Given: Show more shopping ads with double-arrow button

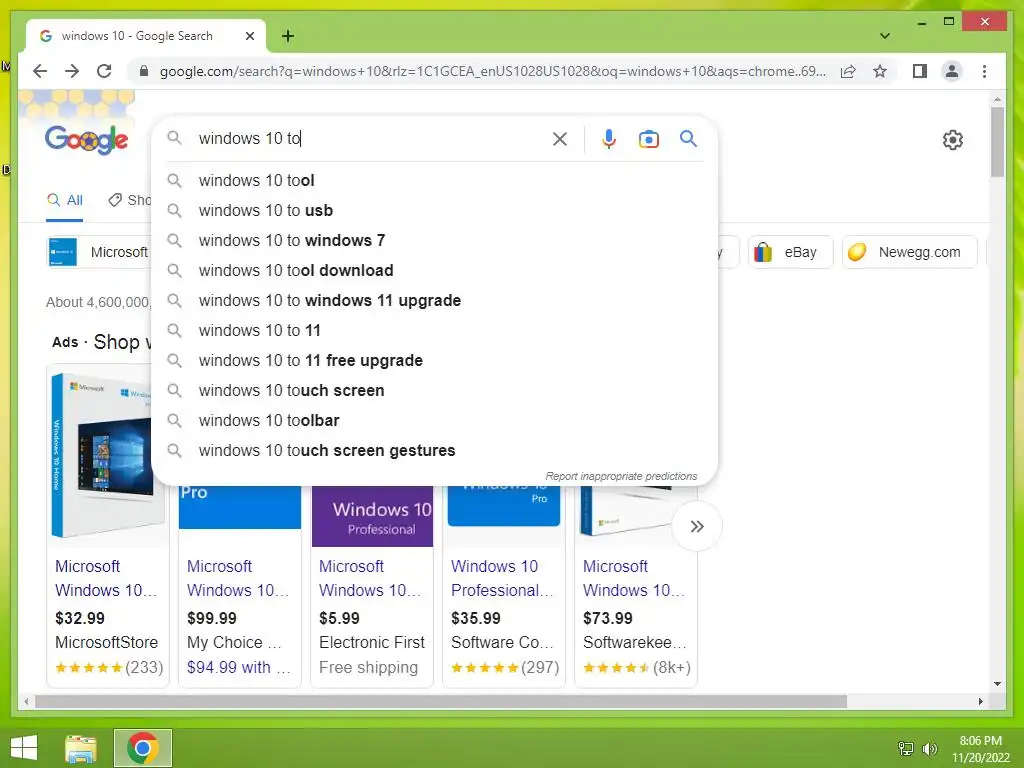Looking at the screenshot, I should click(x=697, y=526).
